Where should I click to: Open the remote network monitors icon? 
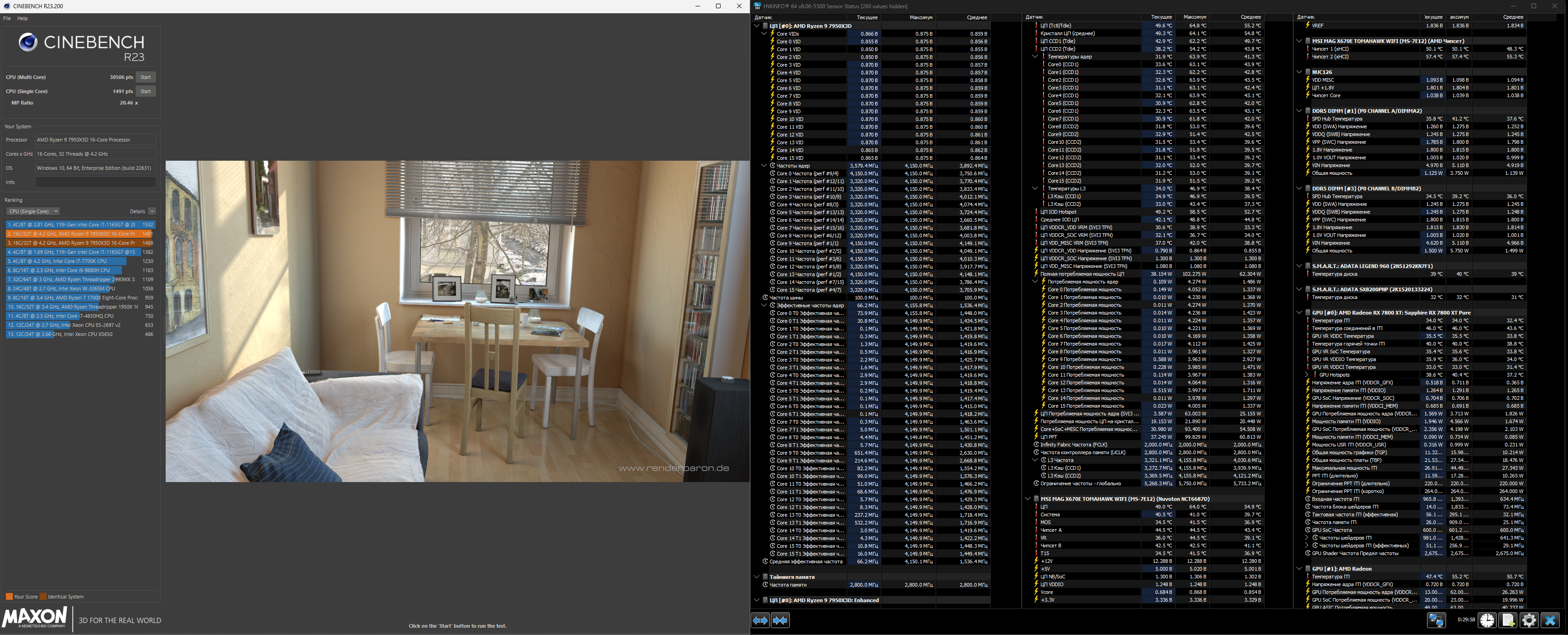pos(1436,620)
